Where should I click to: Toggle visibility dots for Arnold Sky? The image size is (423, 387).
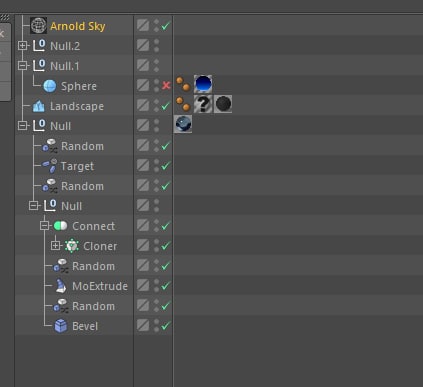(156, 26)
